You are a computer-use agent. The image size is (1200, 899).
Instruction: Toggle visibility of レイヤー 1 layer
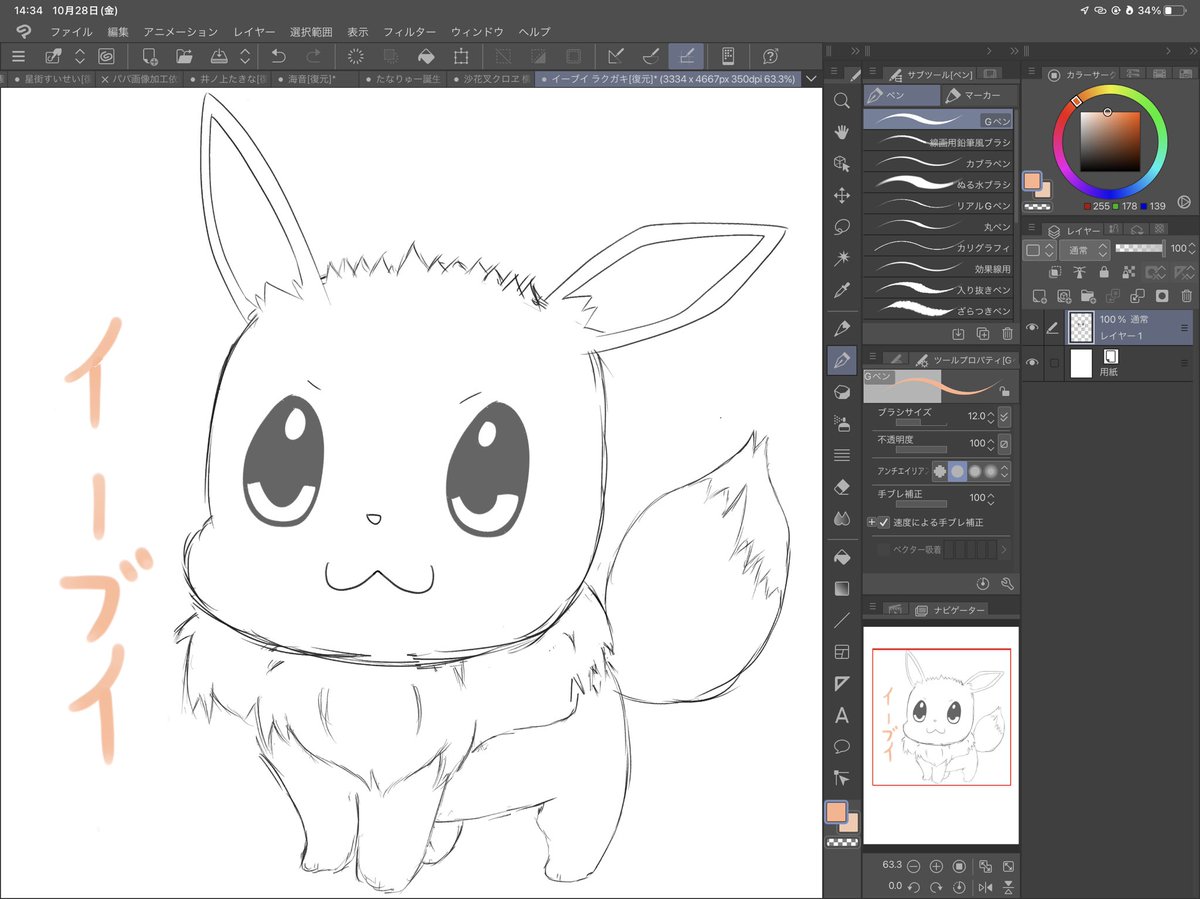pos(1032,327)
